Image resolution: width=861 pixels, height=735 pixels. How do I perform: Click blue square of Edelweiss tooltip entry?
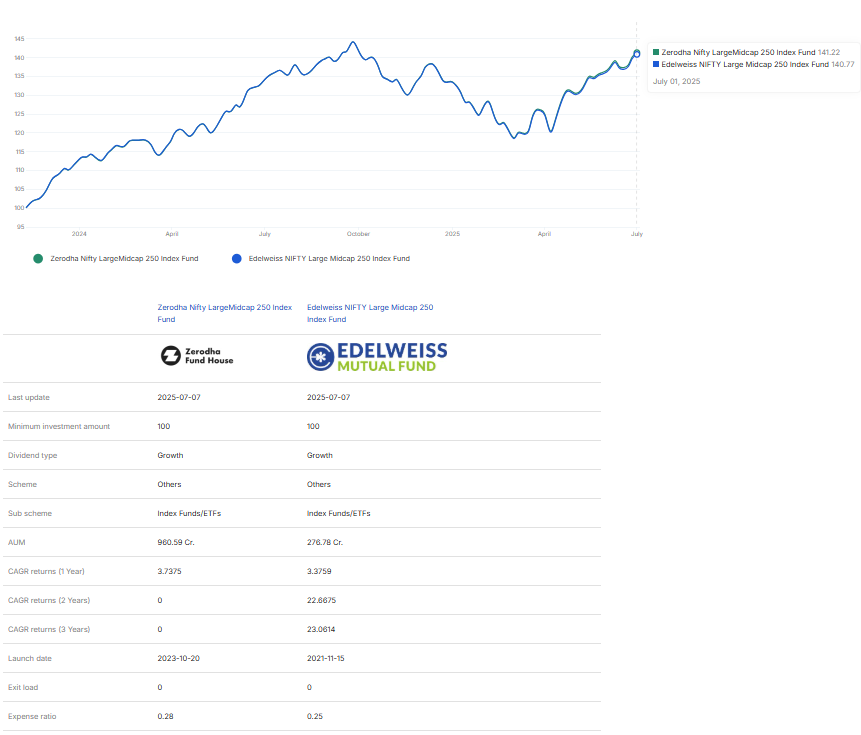click(656, 64)
